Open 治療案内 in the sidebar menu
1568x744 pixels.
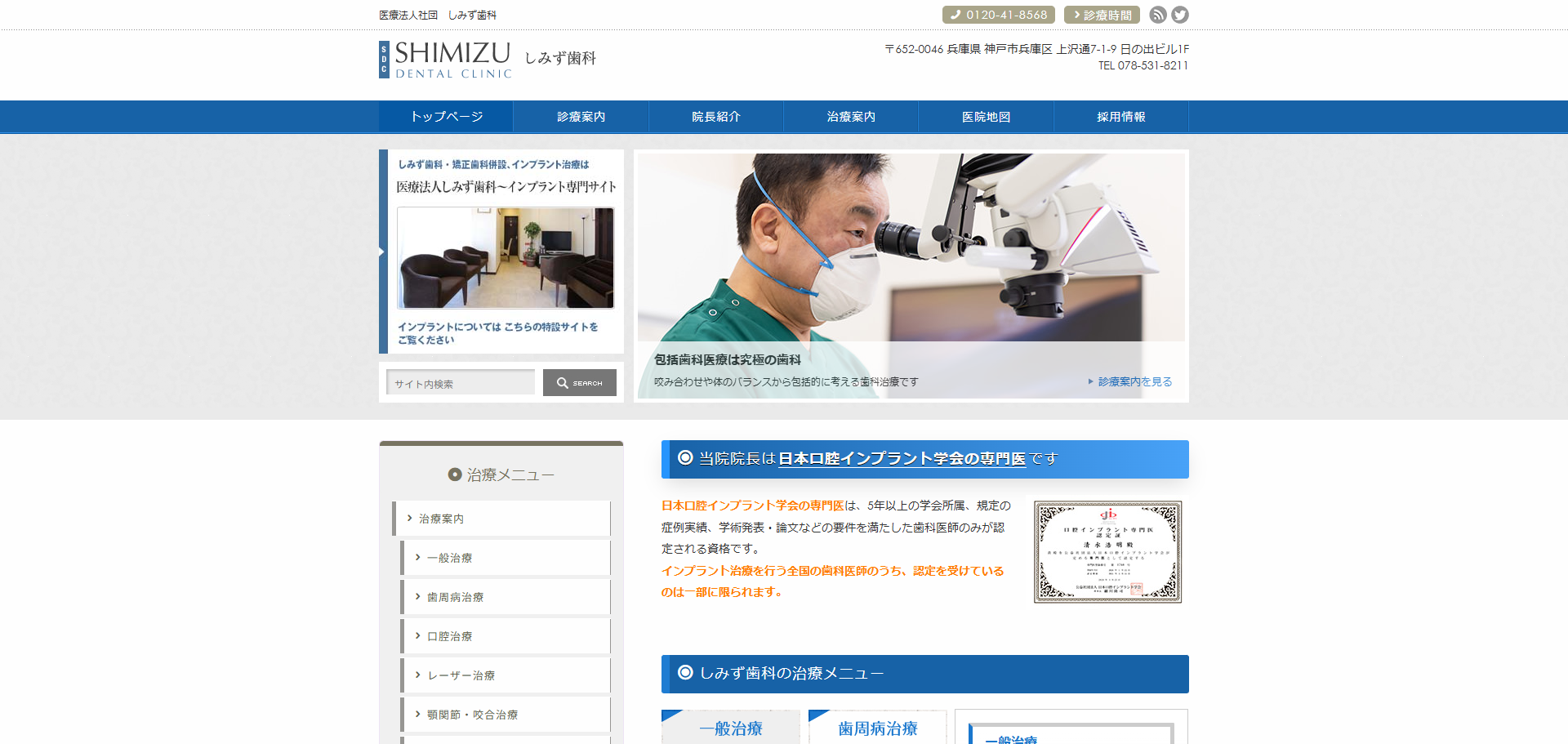point(501,519)
